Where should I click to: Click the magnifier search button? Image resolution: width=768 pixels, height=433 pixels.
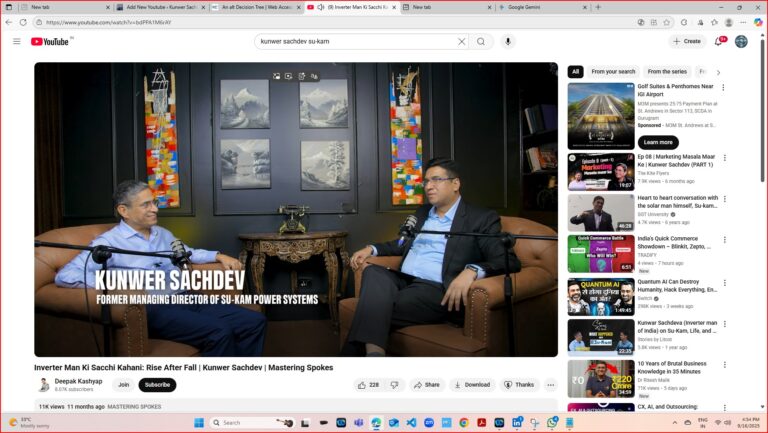(481, 42)
